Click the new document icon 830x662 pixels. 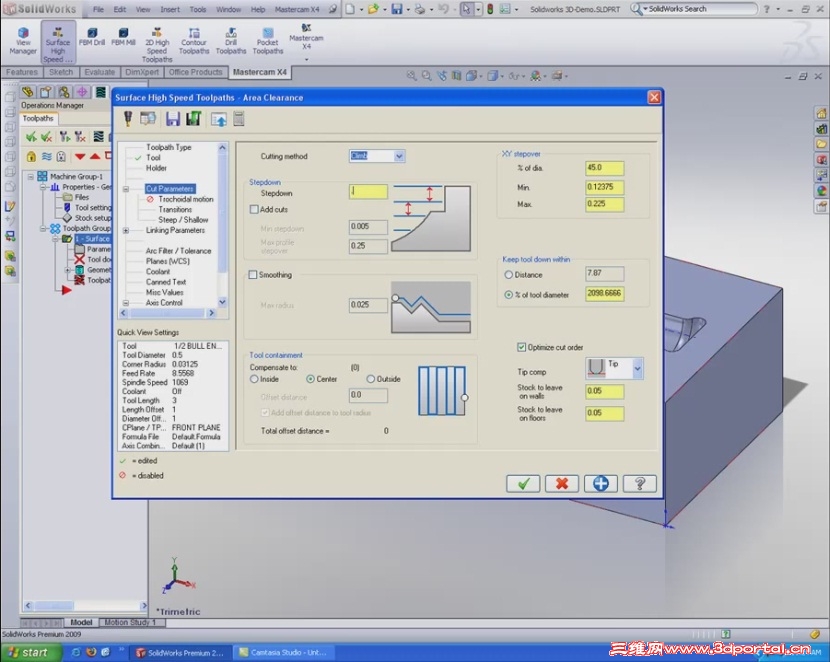coord(350,10)
